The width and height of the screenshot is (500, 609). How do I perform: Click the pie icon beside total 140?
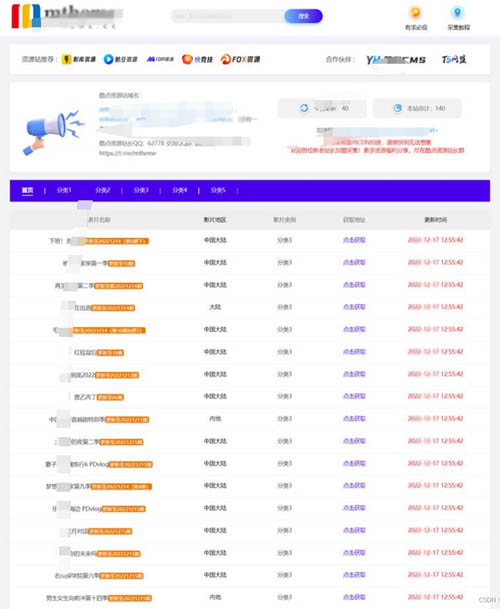click(397, 108)
